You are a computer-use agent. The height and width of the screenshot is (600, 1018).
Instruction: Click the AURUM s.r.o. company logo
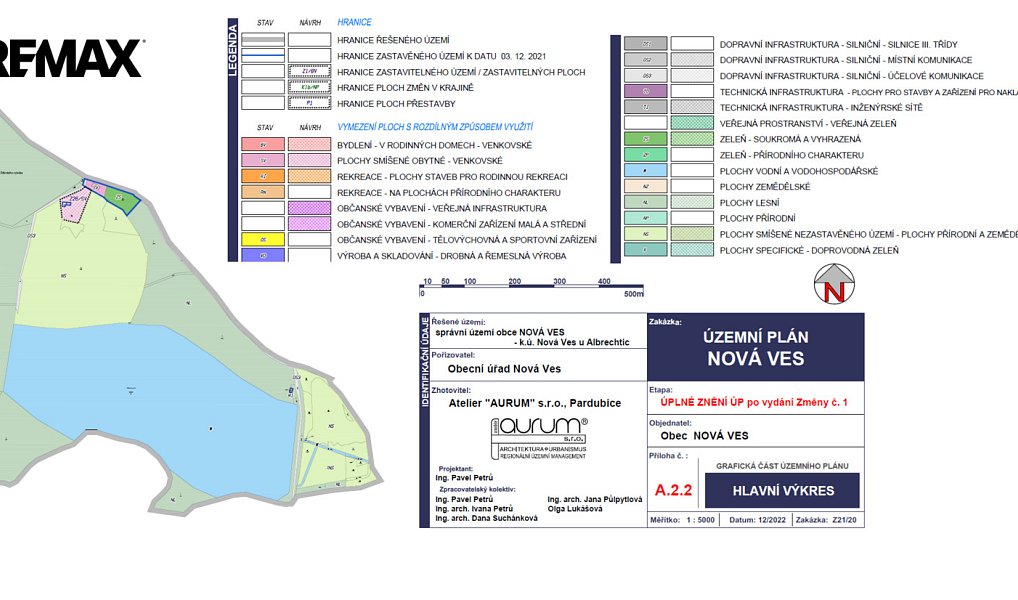click(539, 438)
